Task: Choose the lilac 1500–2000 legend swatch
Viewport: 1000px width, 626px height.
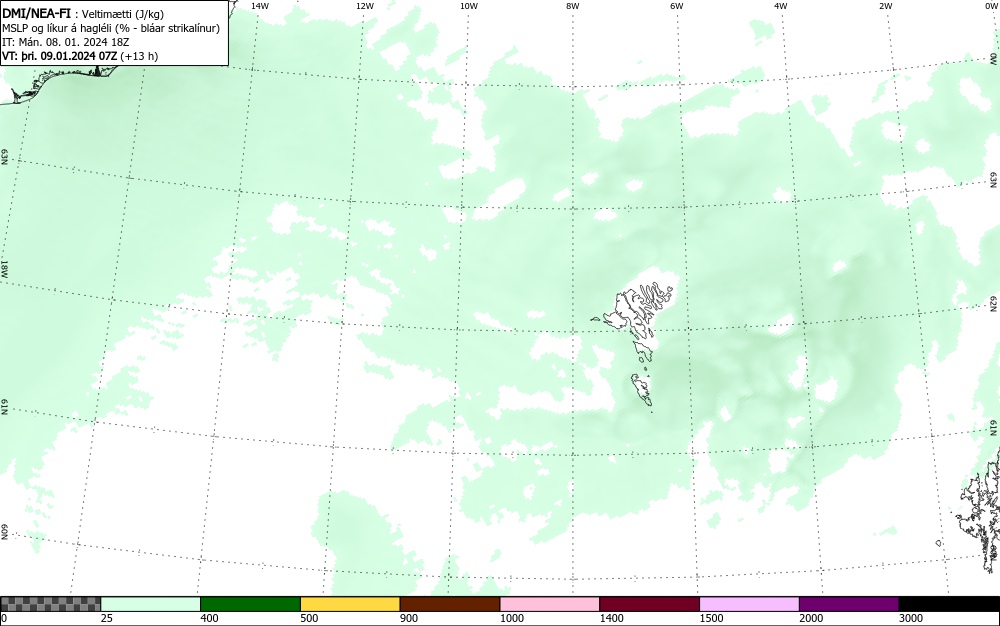Action: click(x=749, y=604)
